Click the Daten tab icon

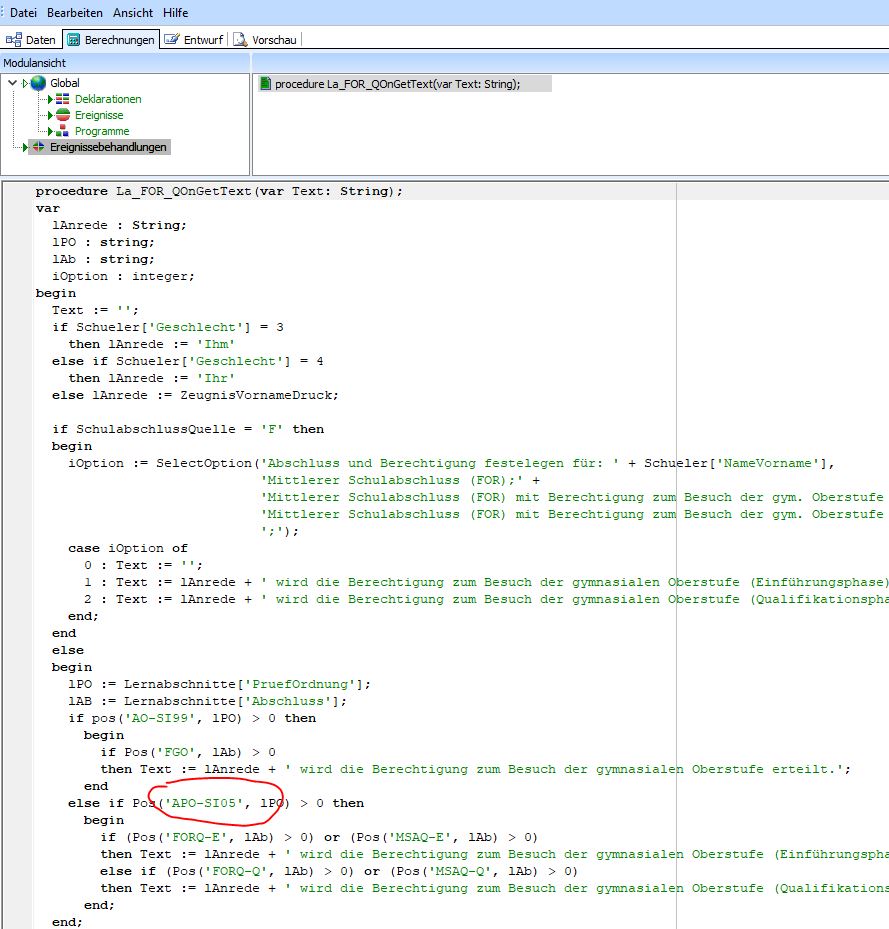(x=14, y=40)
